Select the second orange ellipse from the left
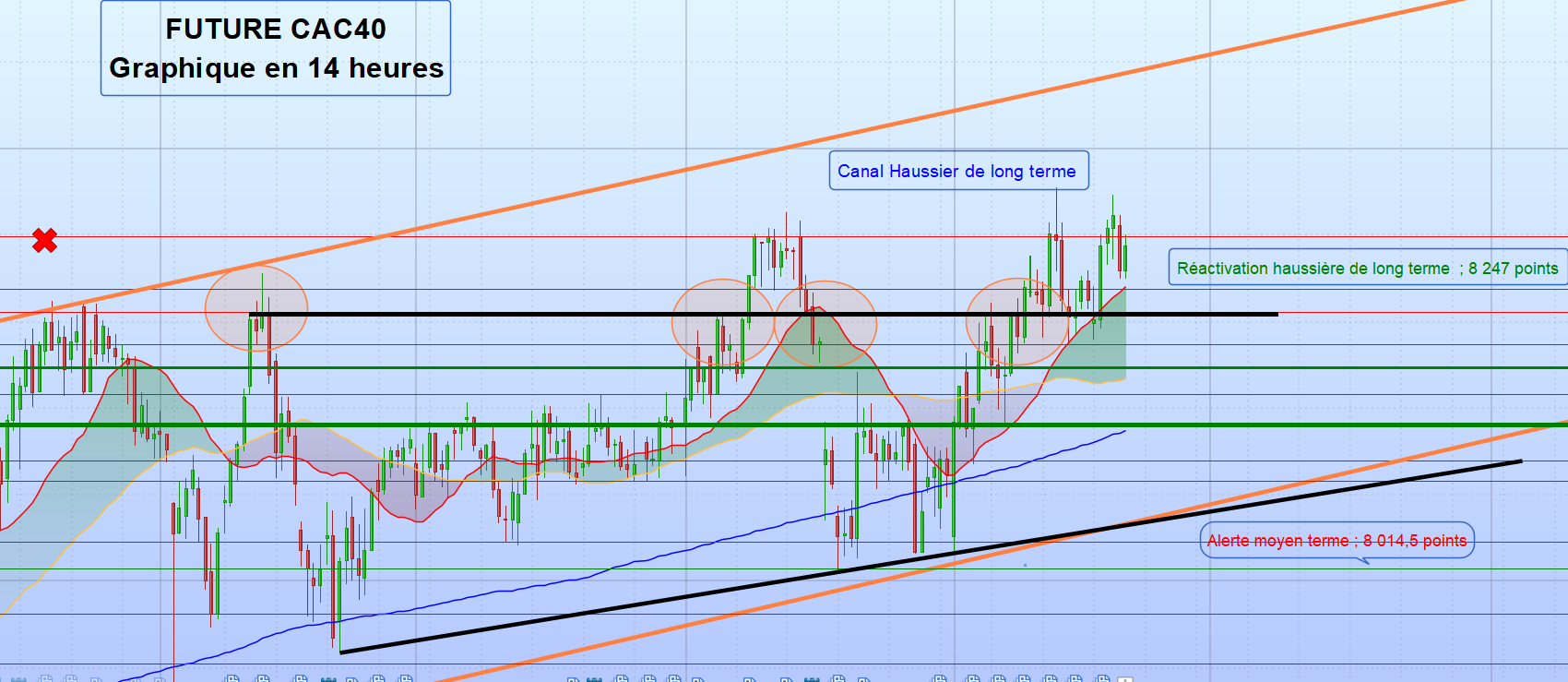Viewport: 1568px width, 682px height. tap(722, 322)
